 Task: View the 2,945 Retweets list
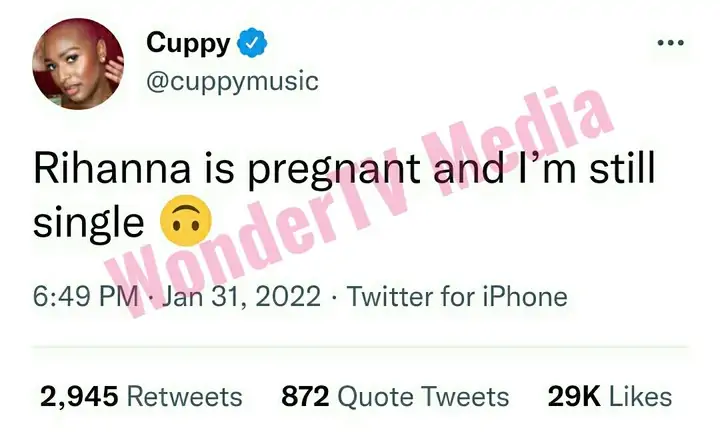[141, 397]
